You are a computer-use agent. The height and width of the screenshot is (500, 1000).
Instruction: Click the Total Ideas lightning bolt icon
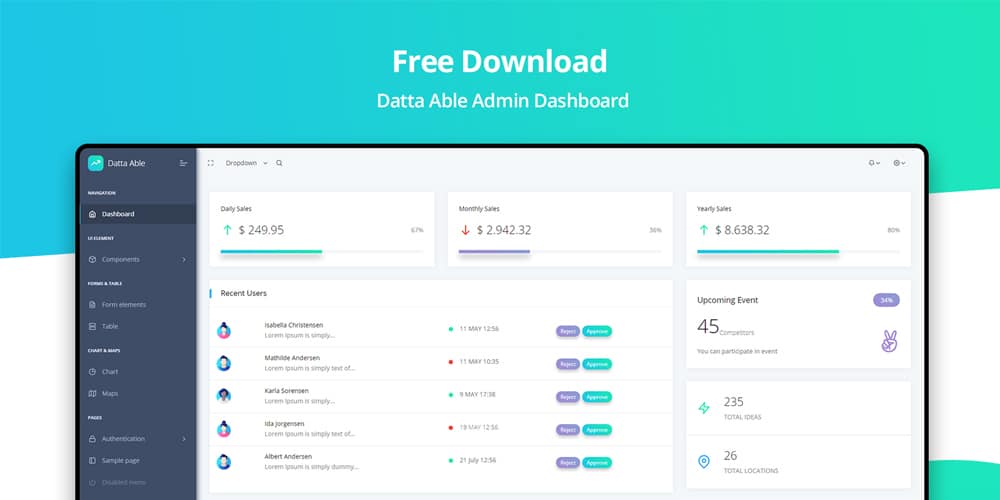pyautogui.click(x=704, y=408)
